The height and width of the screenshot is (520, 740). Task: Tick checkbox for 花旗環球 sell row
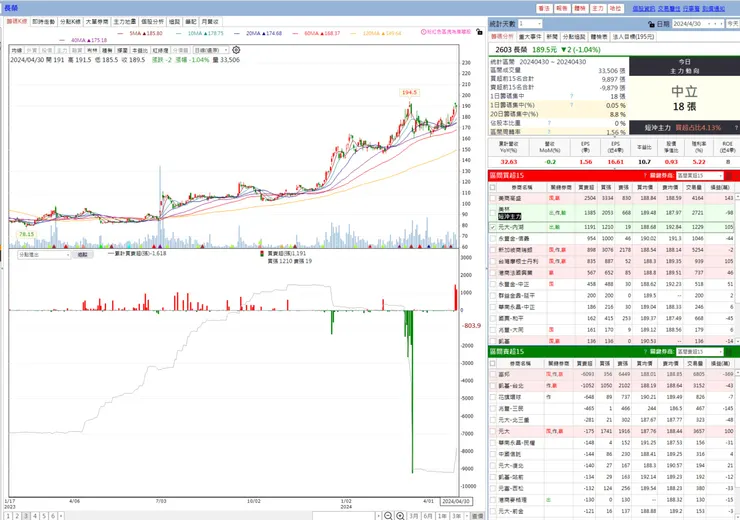(x=493, y=397)
